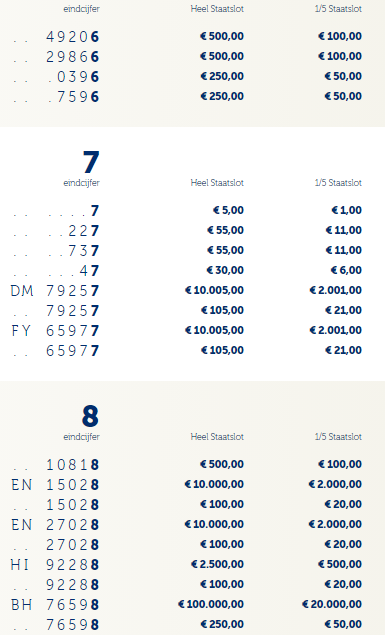Click the large 7 eindcijfer heading
385x635 pixels.
tap(91, 162)
